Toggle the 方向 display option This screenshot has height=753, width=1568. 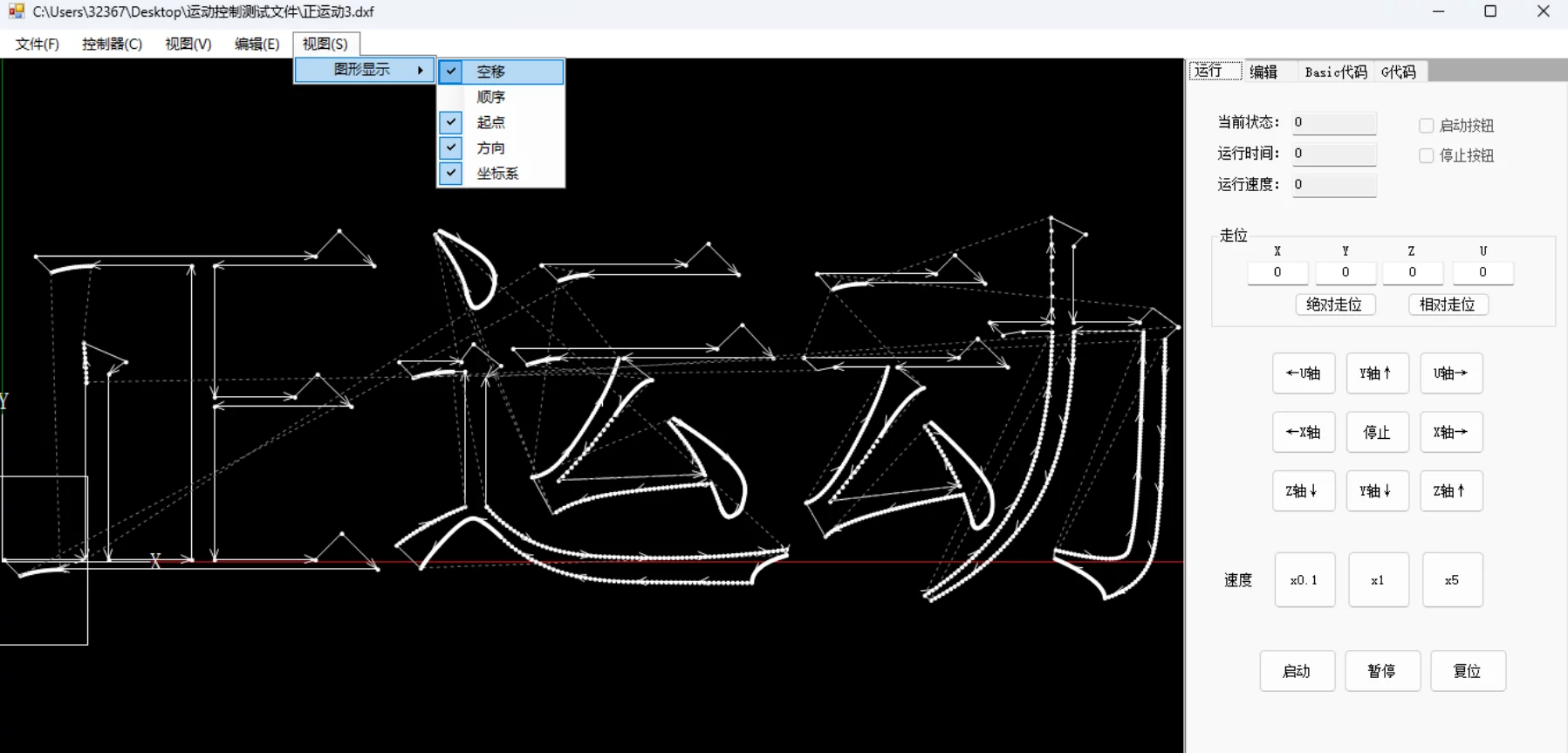click(501, 147)
